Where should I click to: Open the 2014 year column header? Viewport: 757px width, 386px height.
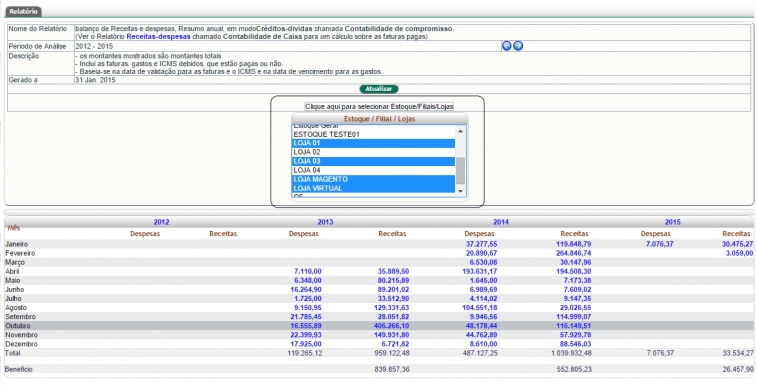click(501, 222)
